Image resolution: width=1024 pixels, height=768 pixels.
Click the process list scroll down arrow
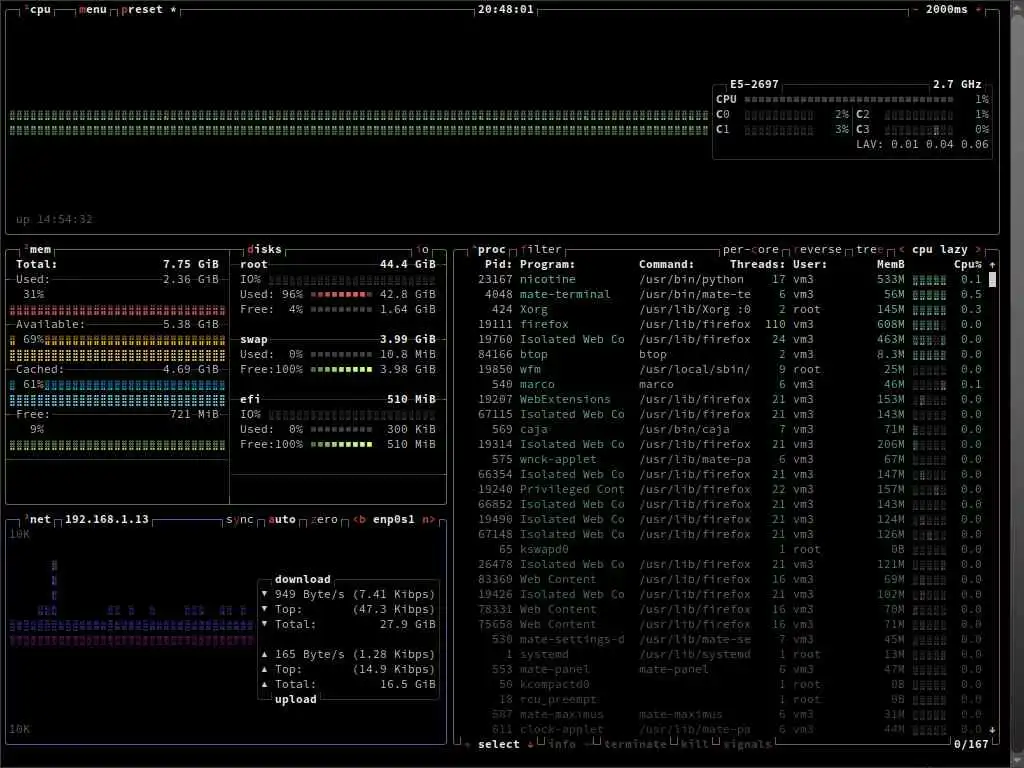(x=993, y=729)
